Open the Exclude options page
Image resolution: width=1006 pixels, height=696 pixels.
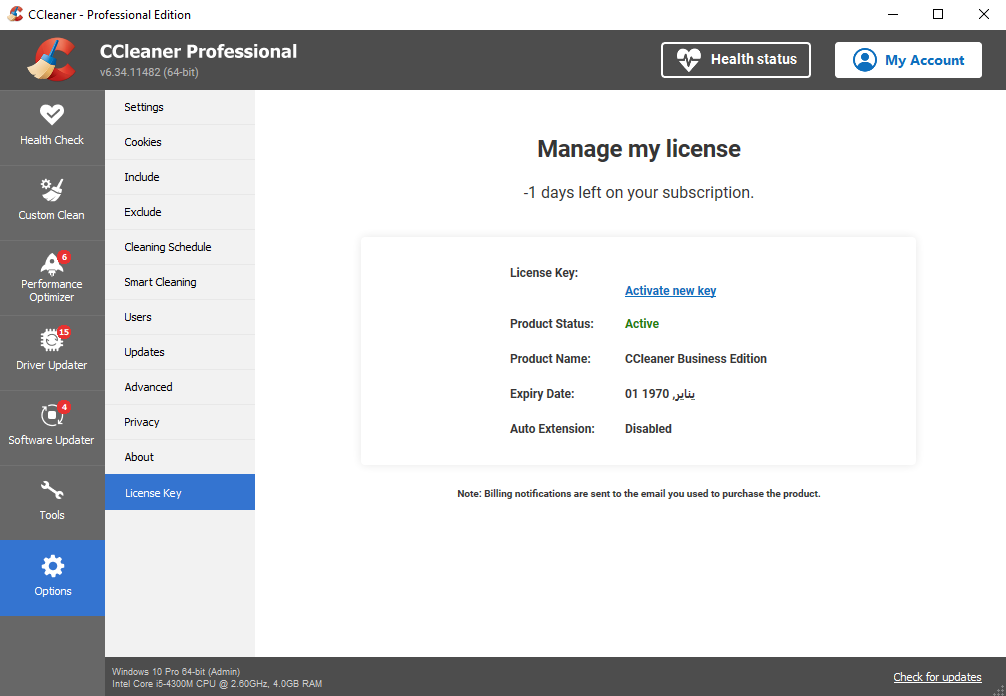(180, 212)
